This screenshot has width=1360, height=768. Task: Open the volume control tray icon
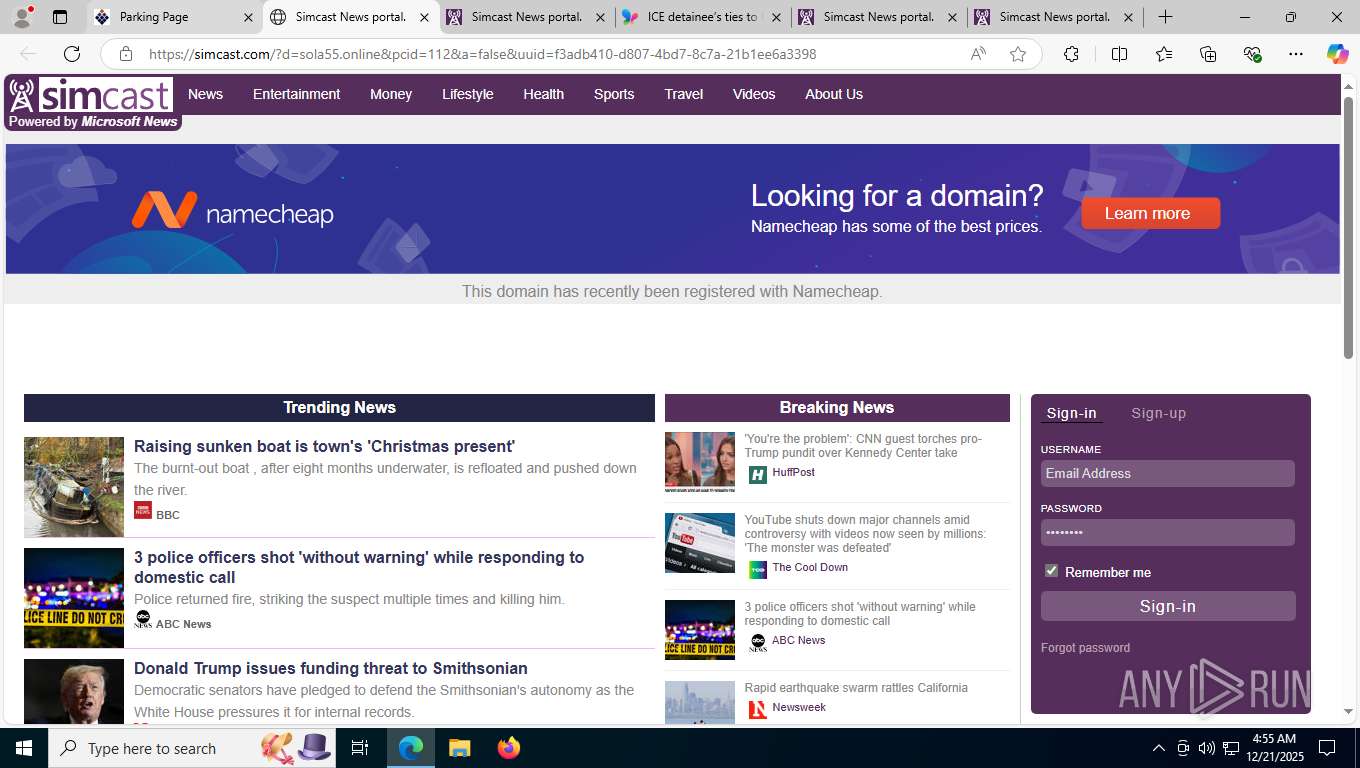[x=1206, y=748]
